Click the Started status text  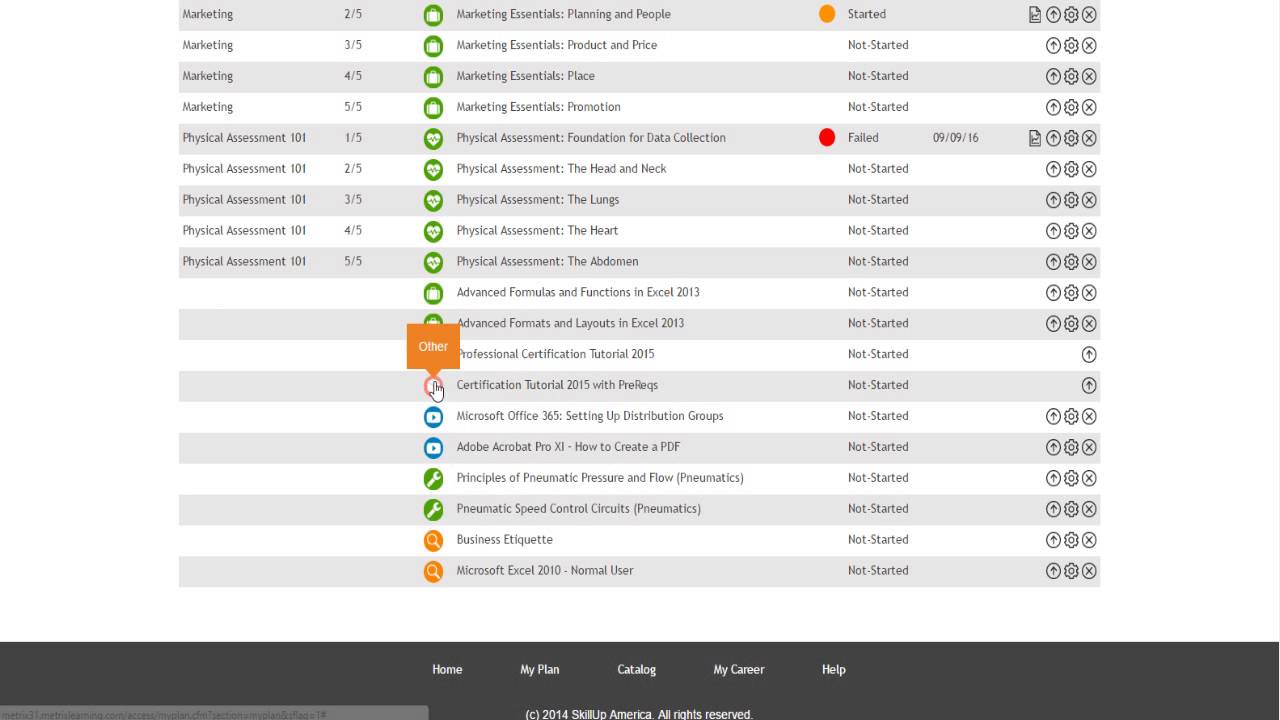(867, 14)
